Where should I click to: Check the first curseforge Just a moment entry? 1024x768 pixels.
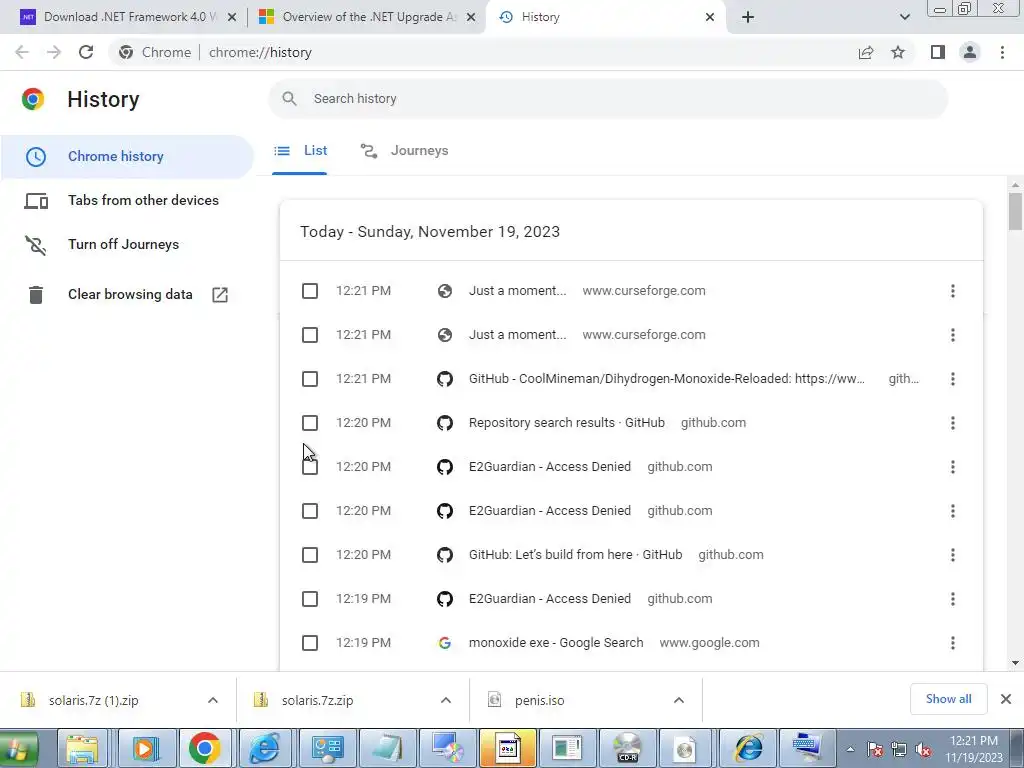310,291
